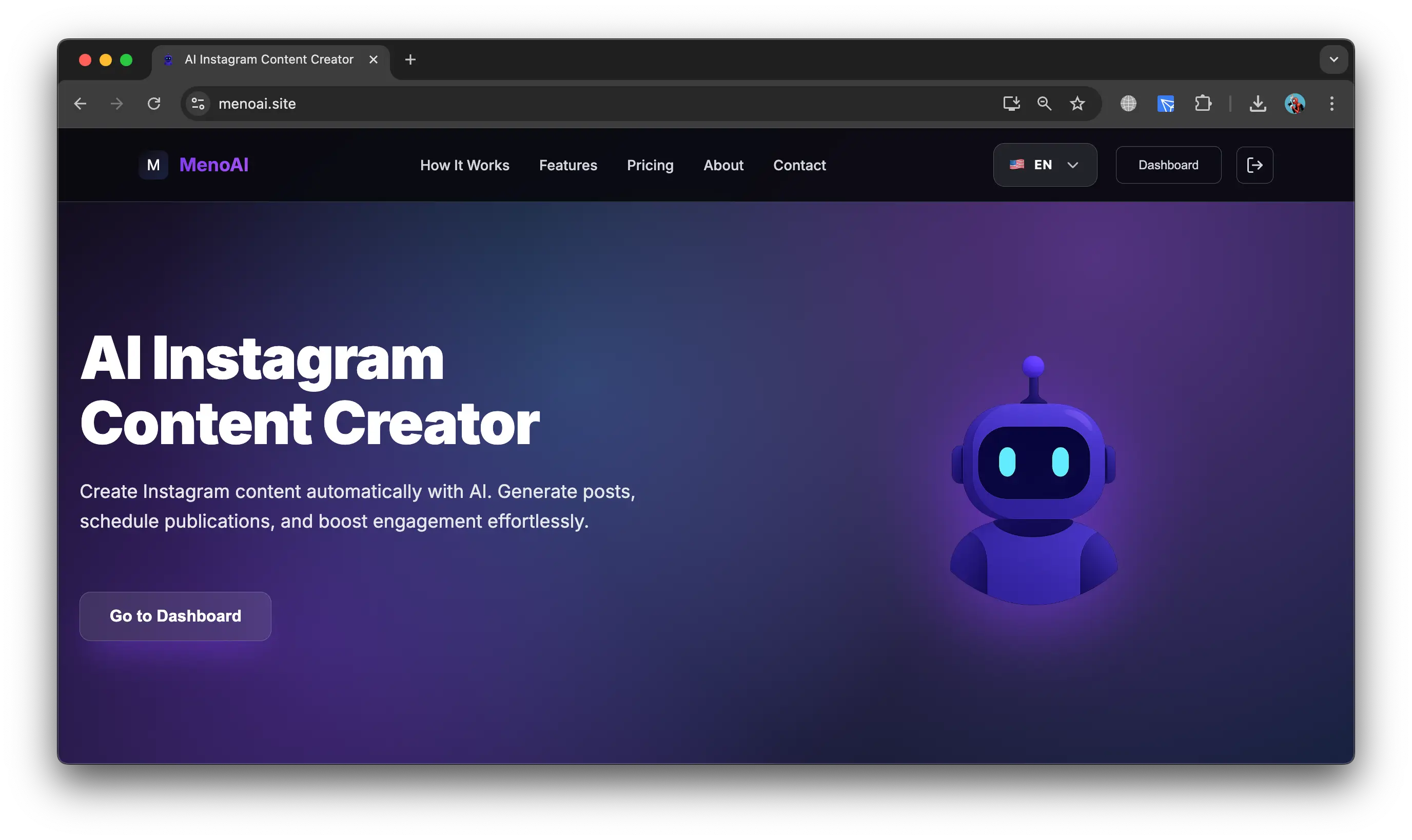Click the AI Instagram Content Creator headline
The height and width of the screenshot is (840, 1412).
coord(310,391)
